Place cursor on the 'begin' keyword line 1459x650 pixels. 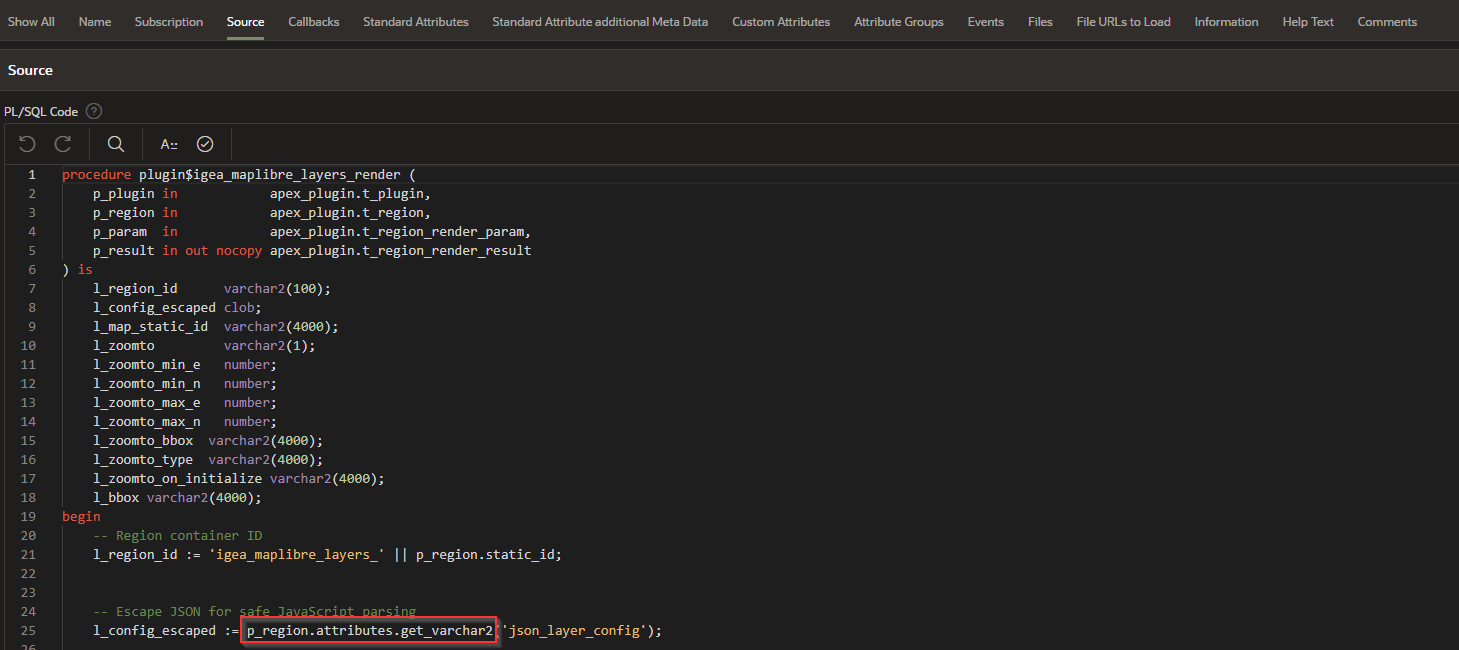(x=81, y=517)
